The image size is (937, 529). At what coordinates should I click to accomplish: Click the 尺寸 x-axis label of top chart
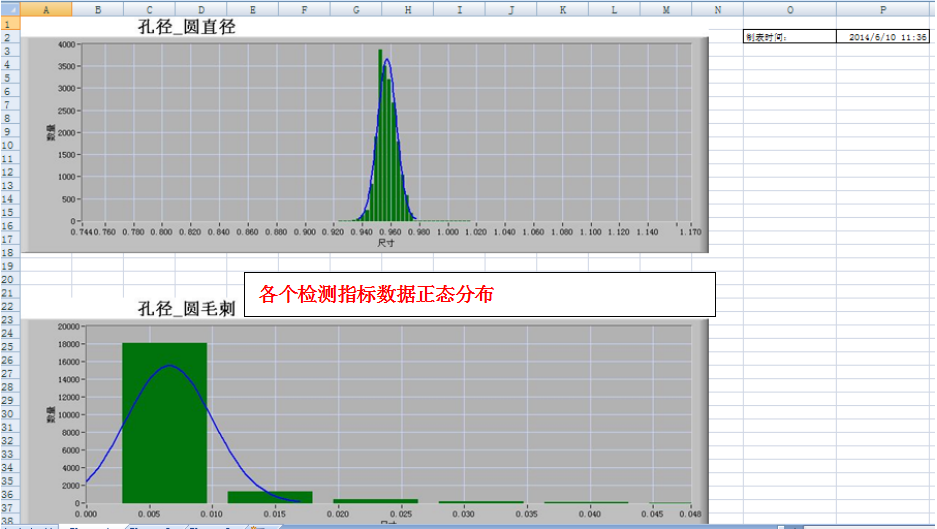coord(386,243)
